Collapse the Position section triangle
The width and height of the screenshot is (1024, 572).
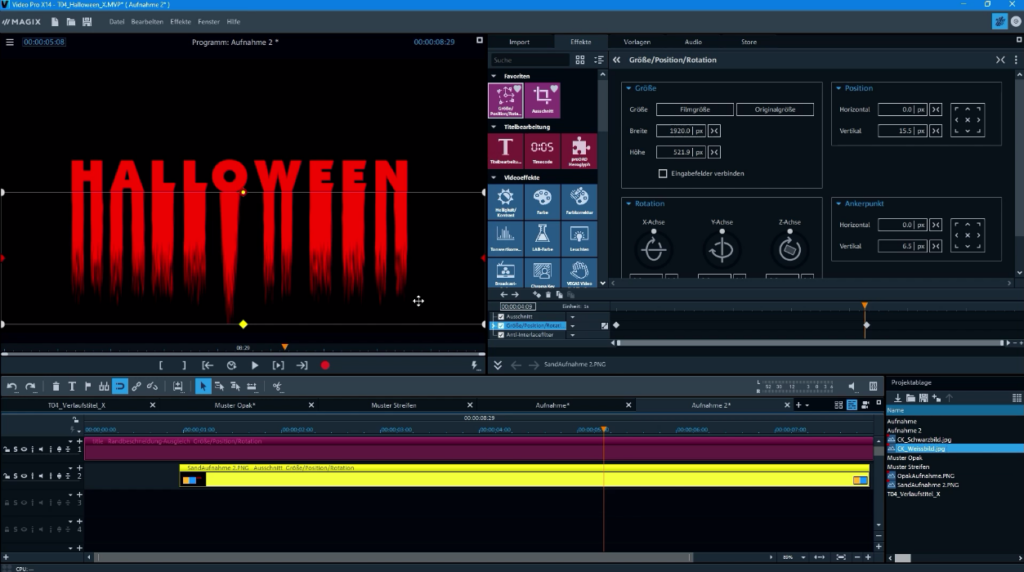(x=839, y=88)
